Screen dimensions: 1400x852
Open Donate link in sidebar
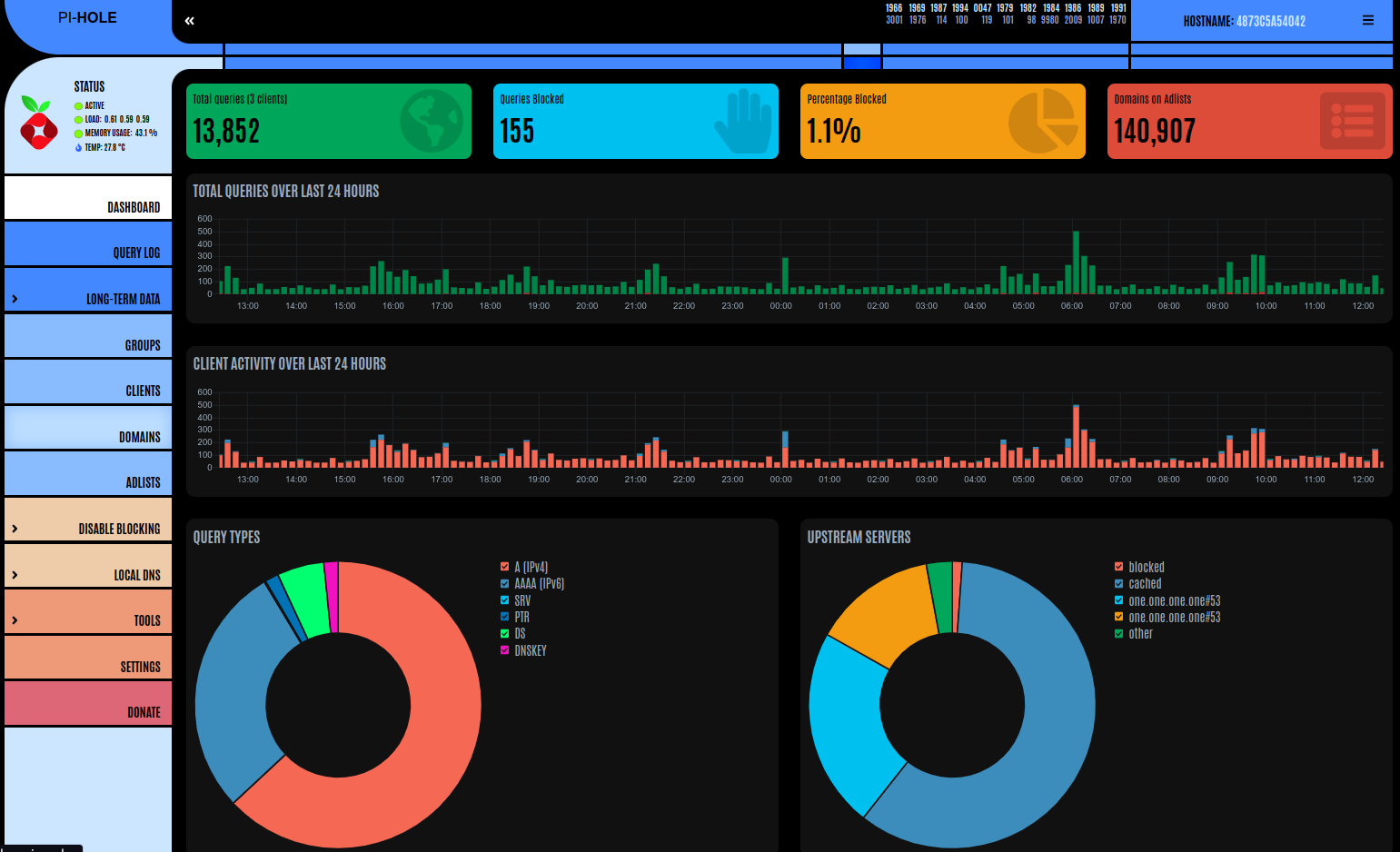pyautogui.click(x=88, y=703)
